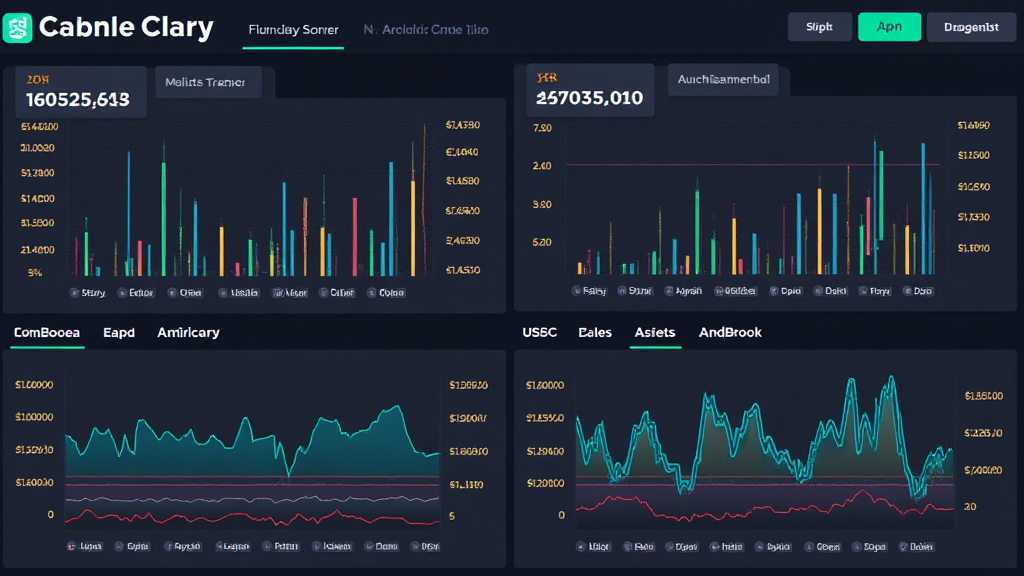
Task: Select the Meliits Trener panel tab
Action: [206, 83]
